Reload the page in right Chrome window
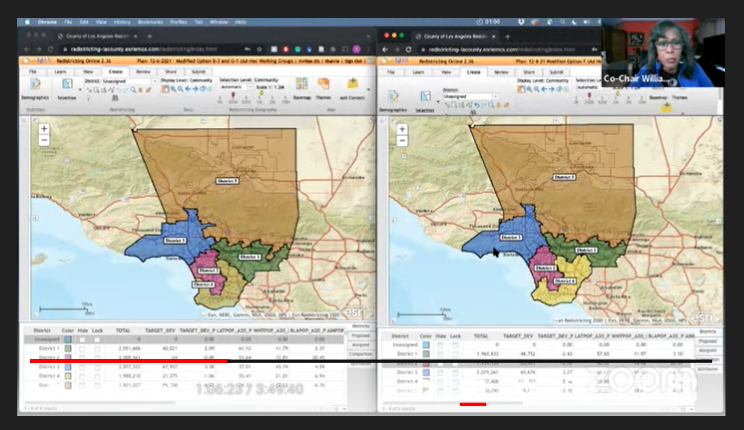The width and height of the screenshot is (744, 430). pyautogui.click(x=409, y=49)
